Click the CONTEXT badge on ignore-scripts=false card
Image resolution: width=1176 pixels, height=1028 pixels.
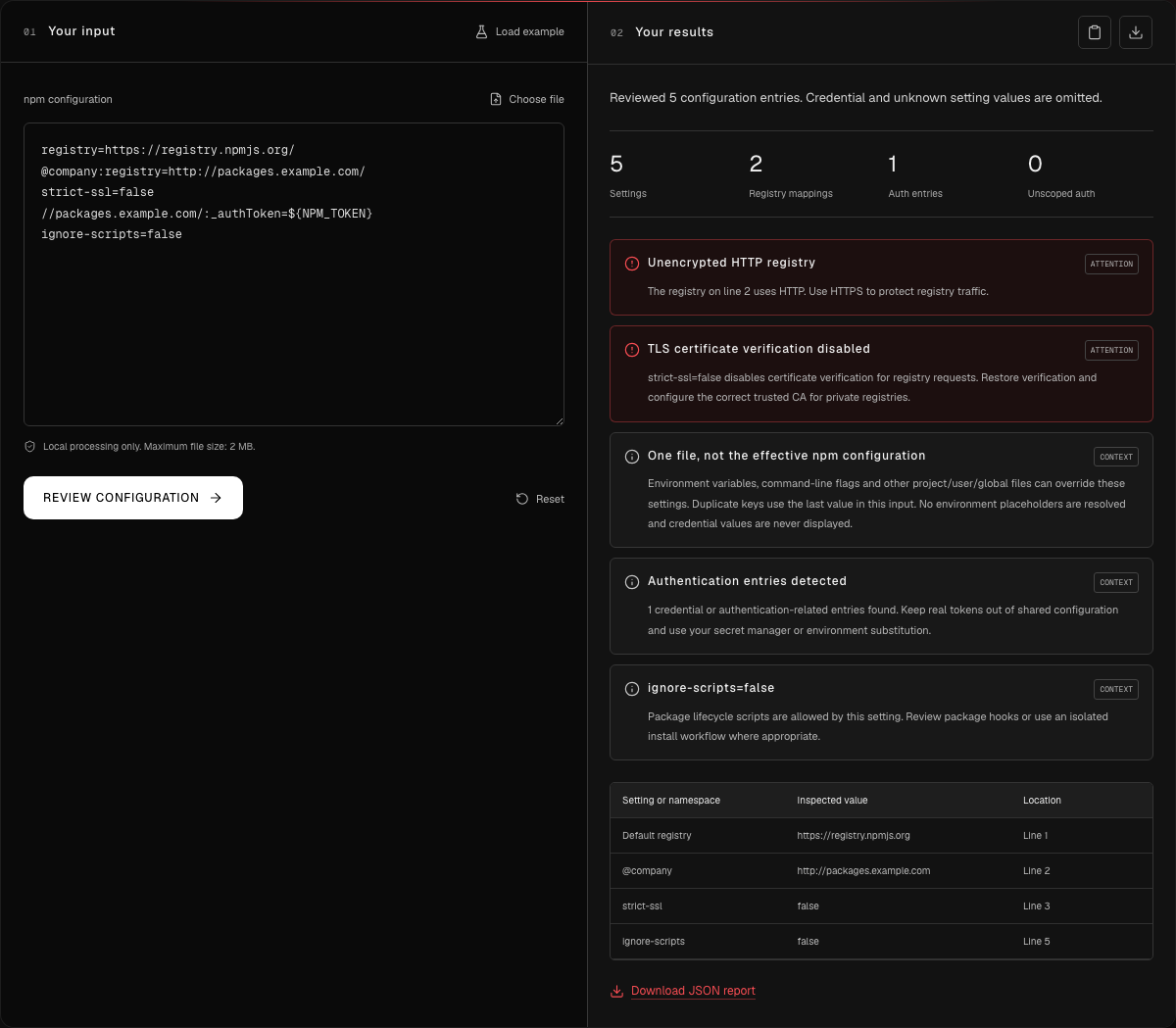coord(1116,689)
